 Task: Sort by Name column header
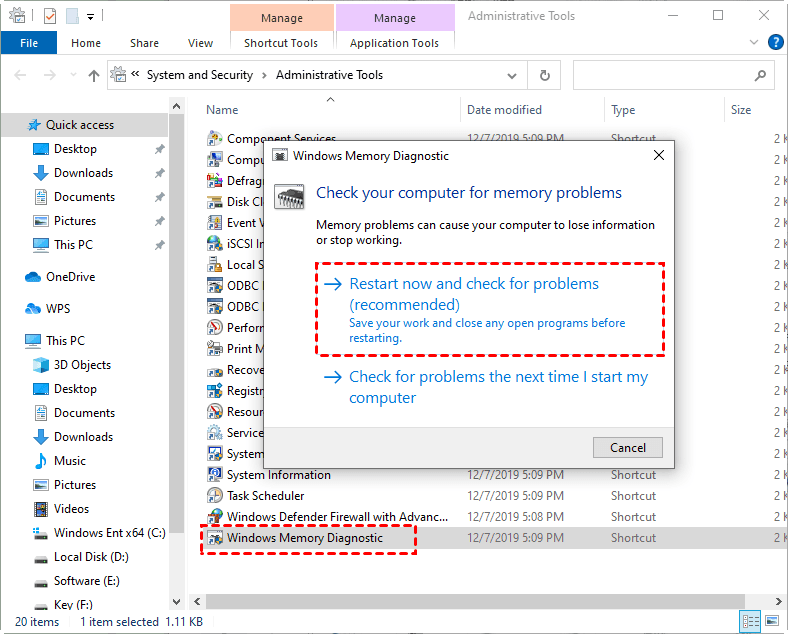point(222,110)
